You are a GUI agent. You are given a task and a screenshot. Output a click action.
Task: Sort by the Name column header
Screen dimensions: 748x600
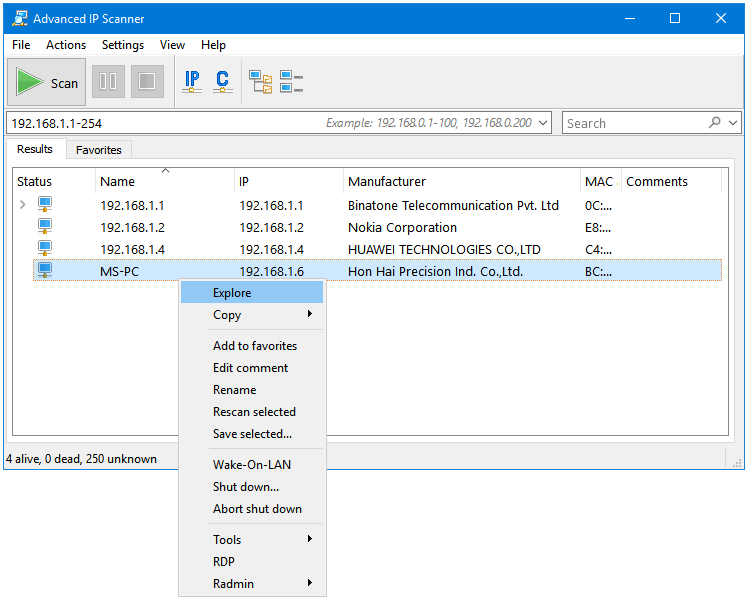(x=165, y=181)
